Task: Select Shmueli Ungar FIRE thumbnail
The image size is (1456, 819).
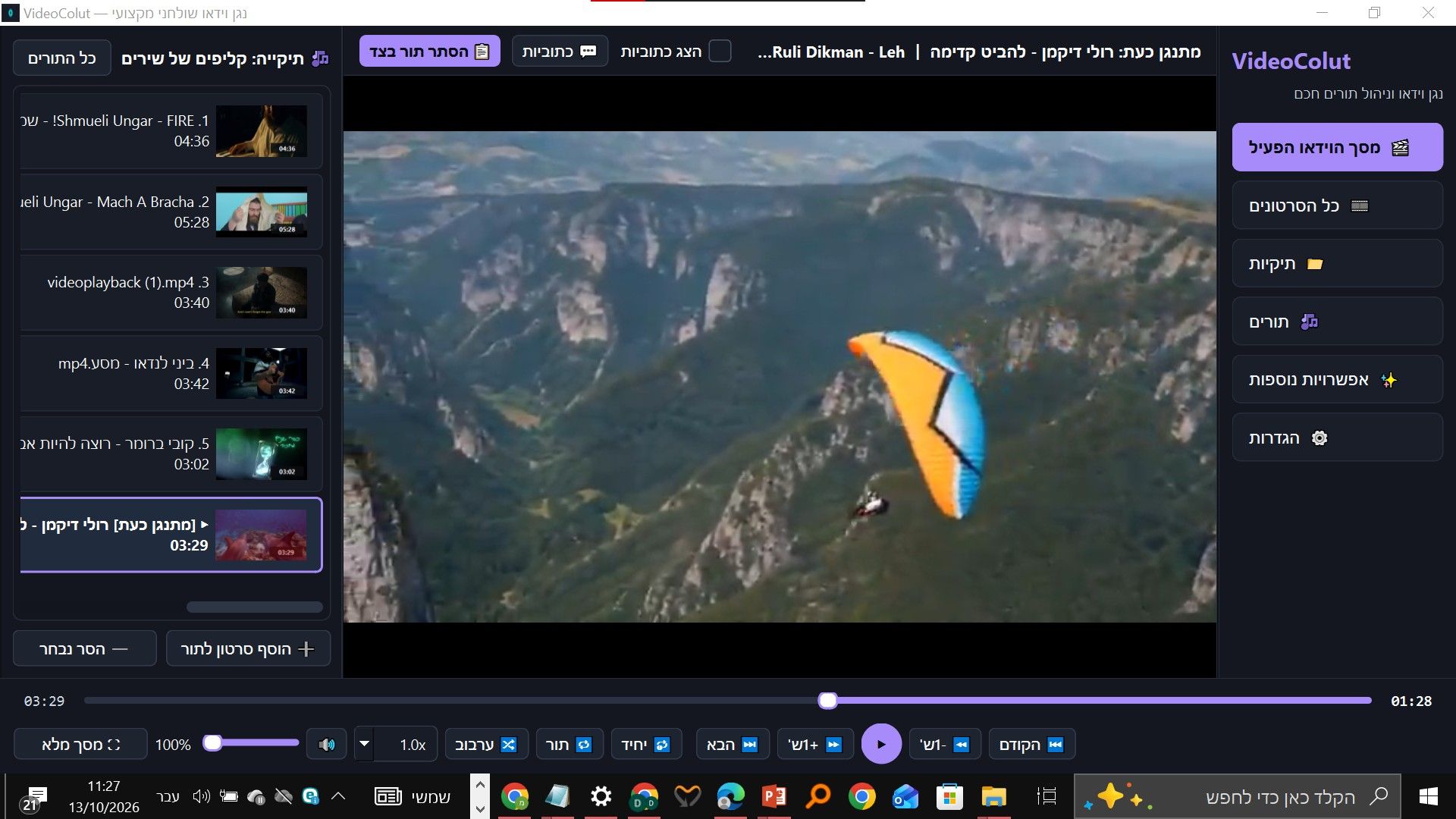Action: [x=262, y=131]
